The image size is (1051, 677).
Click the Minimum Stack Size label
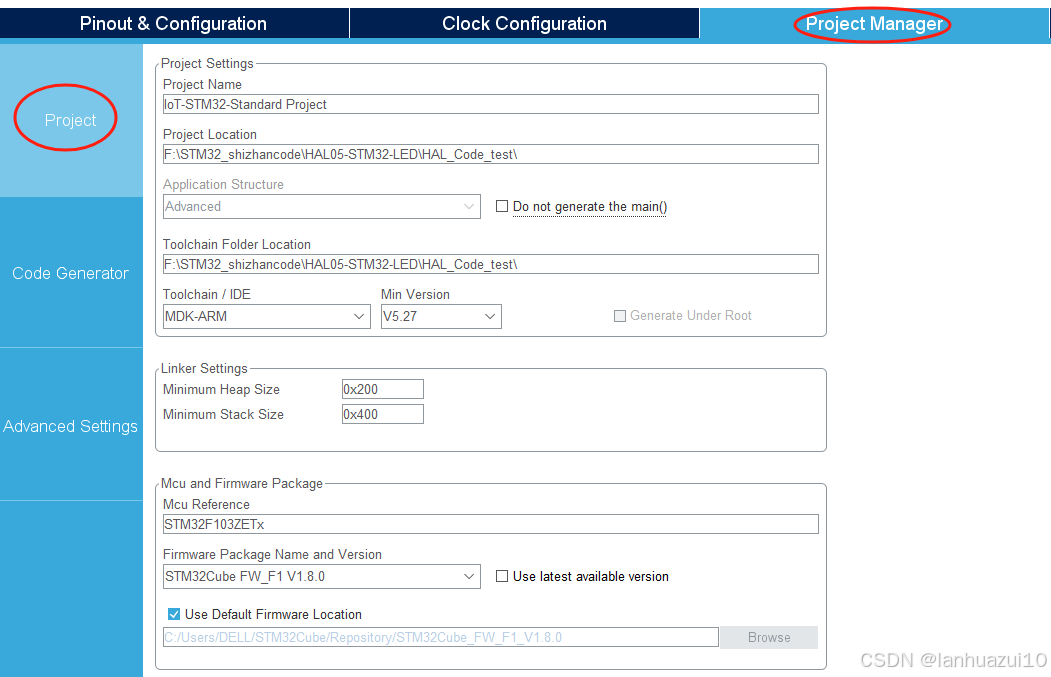[223, 414]
